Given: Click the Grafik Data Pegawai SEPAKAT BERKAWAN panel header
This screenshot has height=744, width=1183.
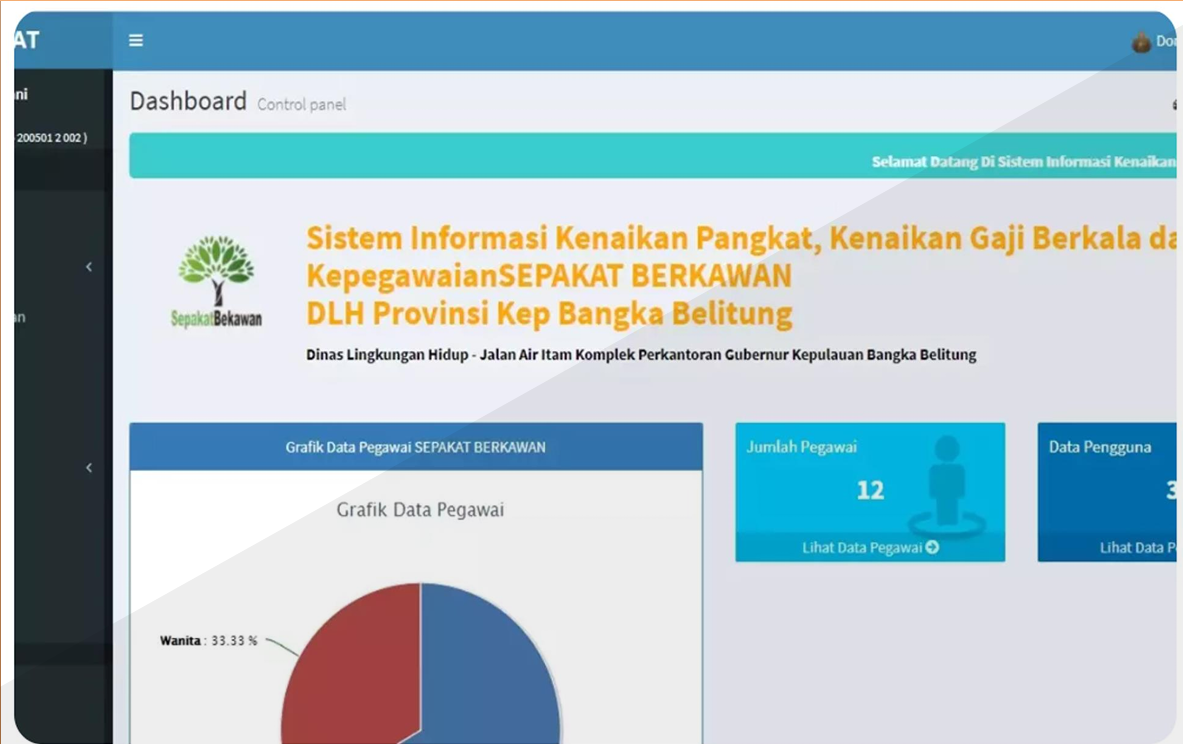Looking at the screenshot, I should pyautogui.click(x=416, y=447).
